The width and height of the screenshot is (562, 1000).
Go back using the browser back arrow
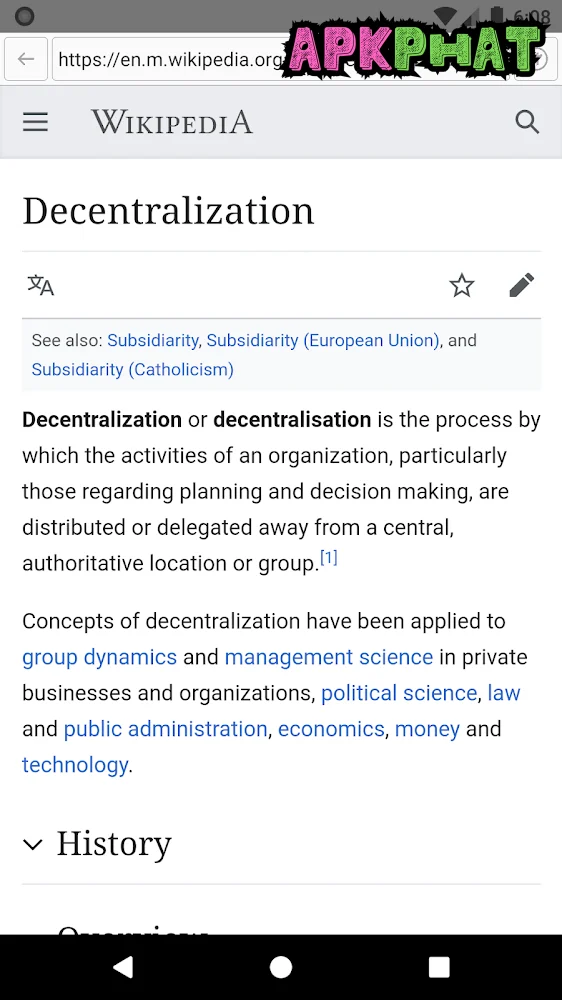tap(26, 59)
